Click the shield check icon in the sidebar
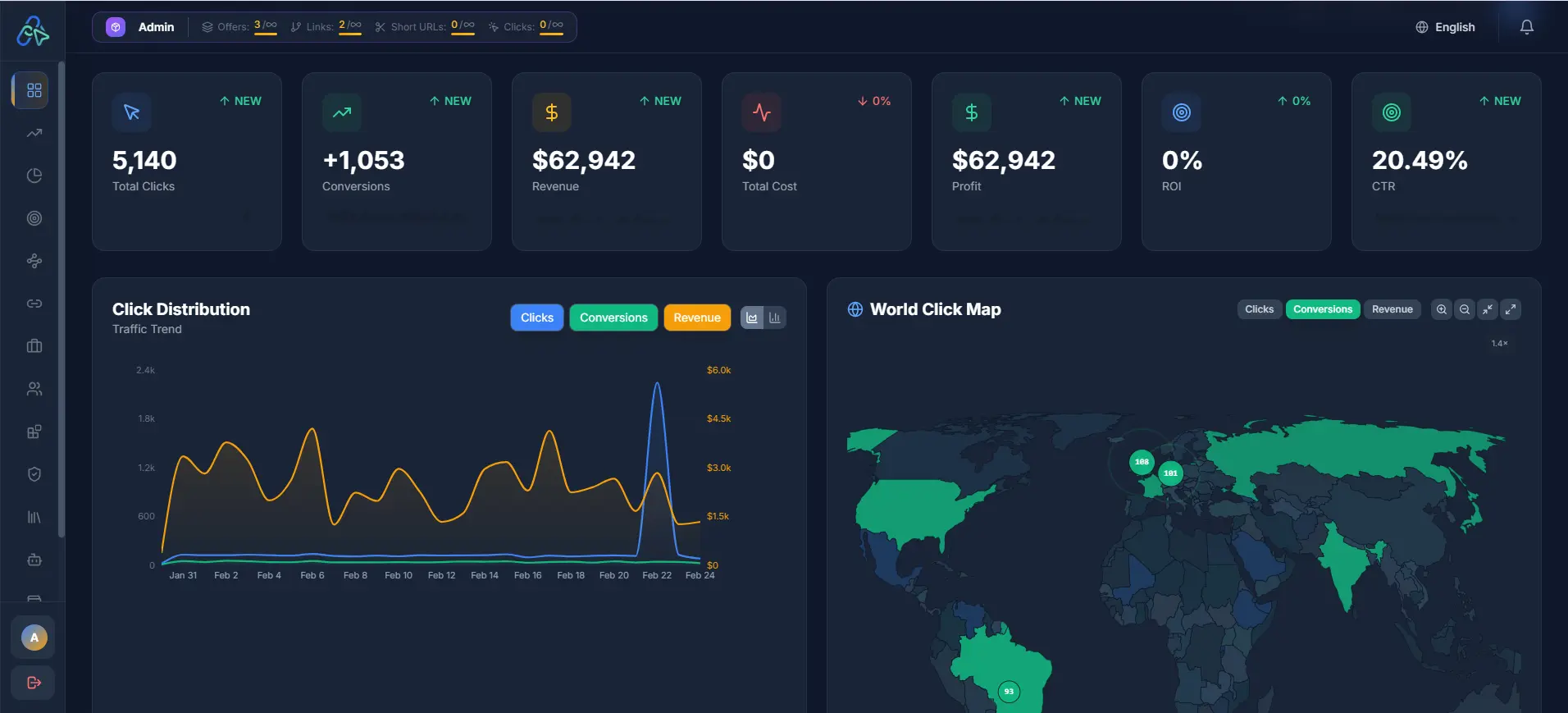 click(34, 474)
